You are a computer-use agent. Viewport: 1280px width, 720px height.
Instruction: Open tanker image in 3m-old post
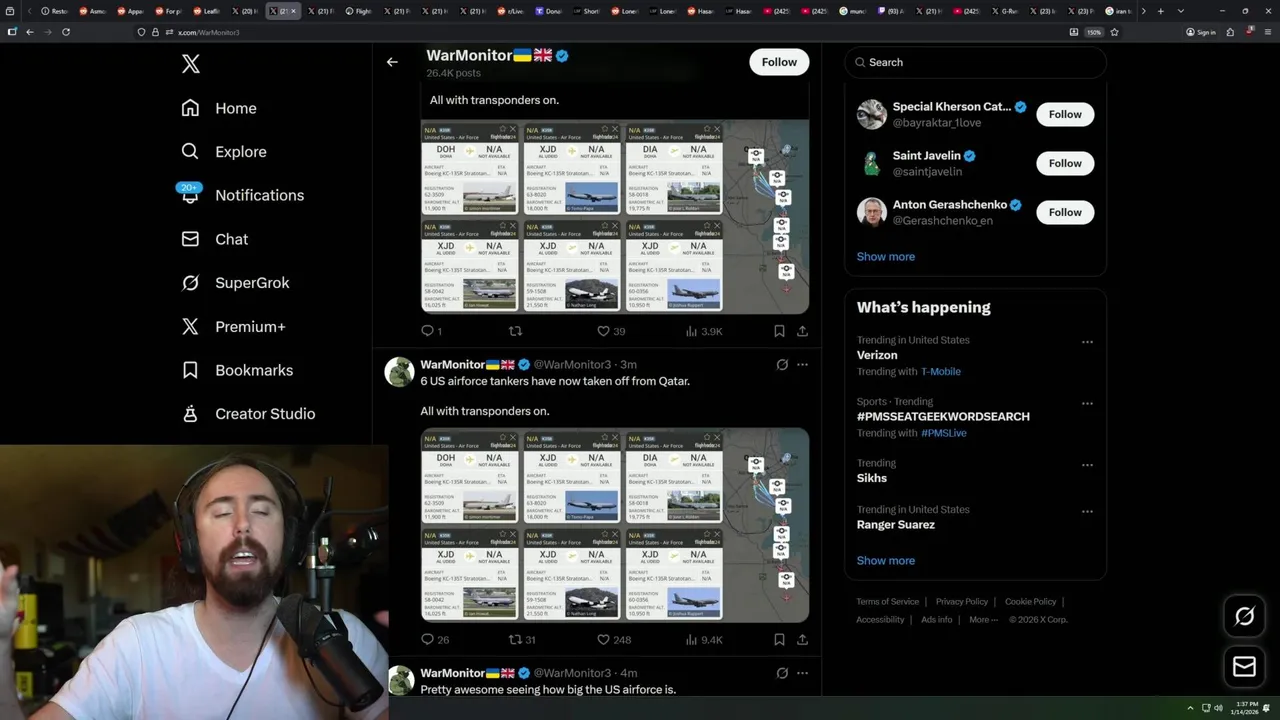(x=614, y=525)
